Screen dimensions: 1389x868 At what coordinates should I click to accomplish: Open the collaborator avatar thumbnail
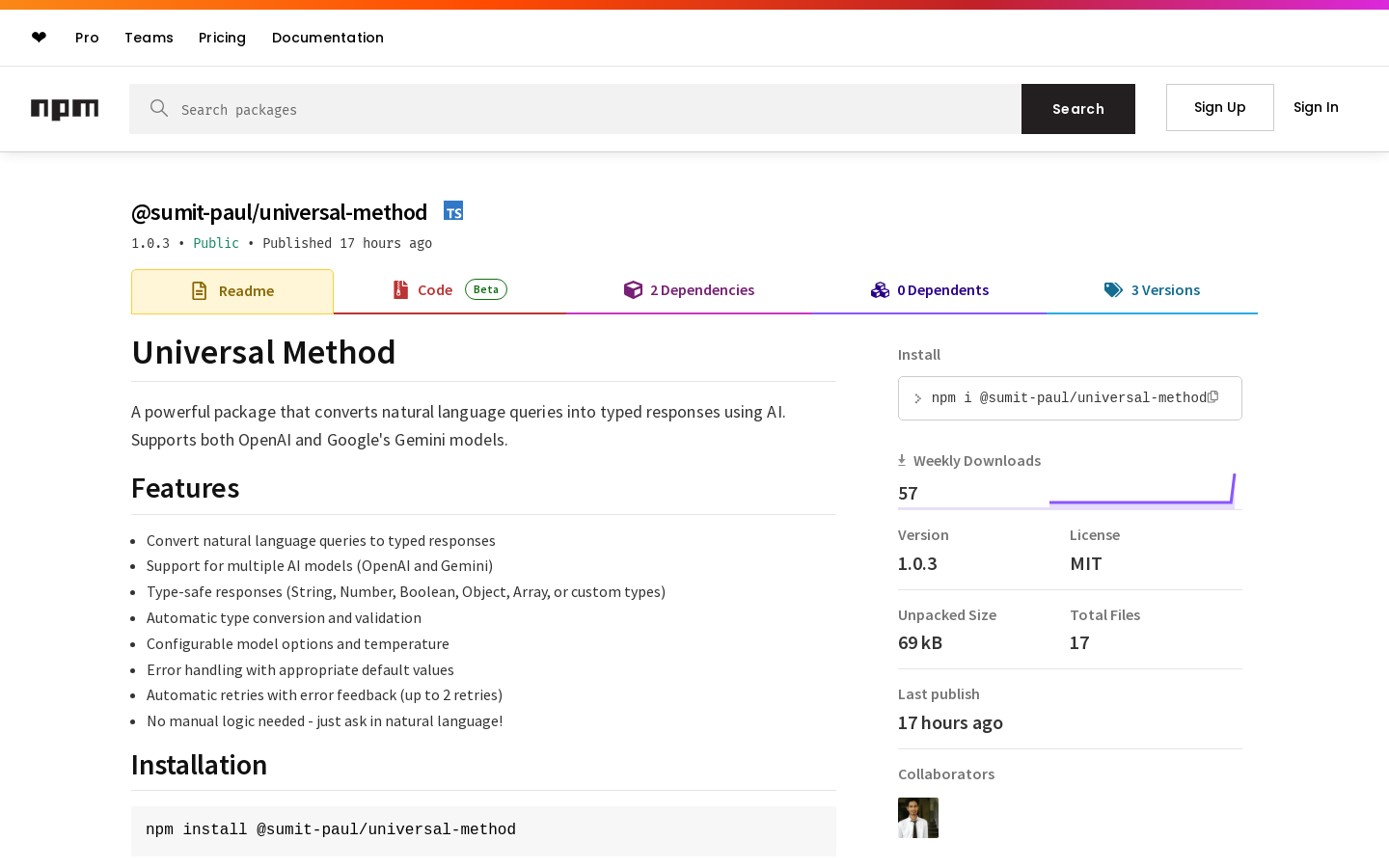(918, 818)
